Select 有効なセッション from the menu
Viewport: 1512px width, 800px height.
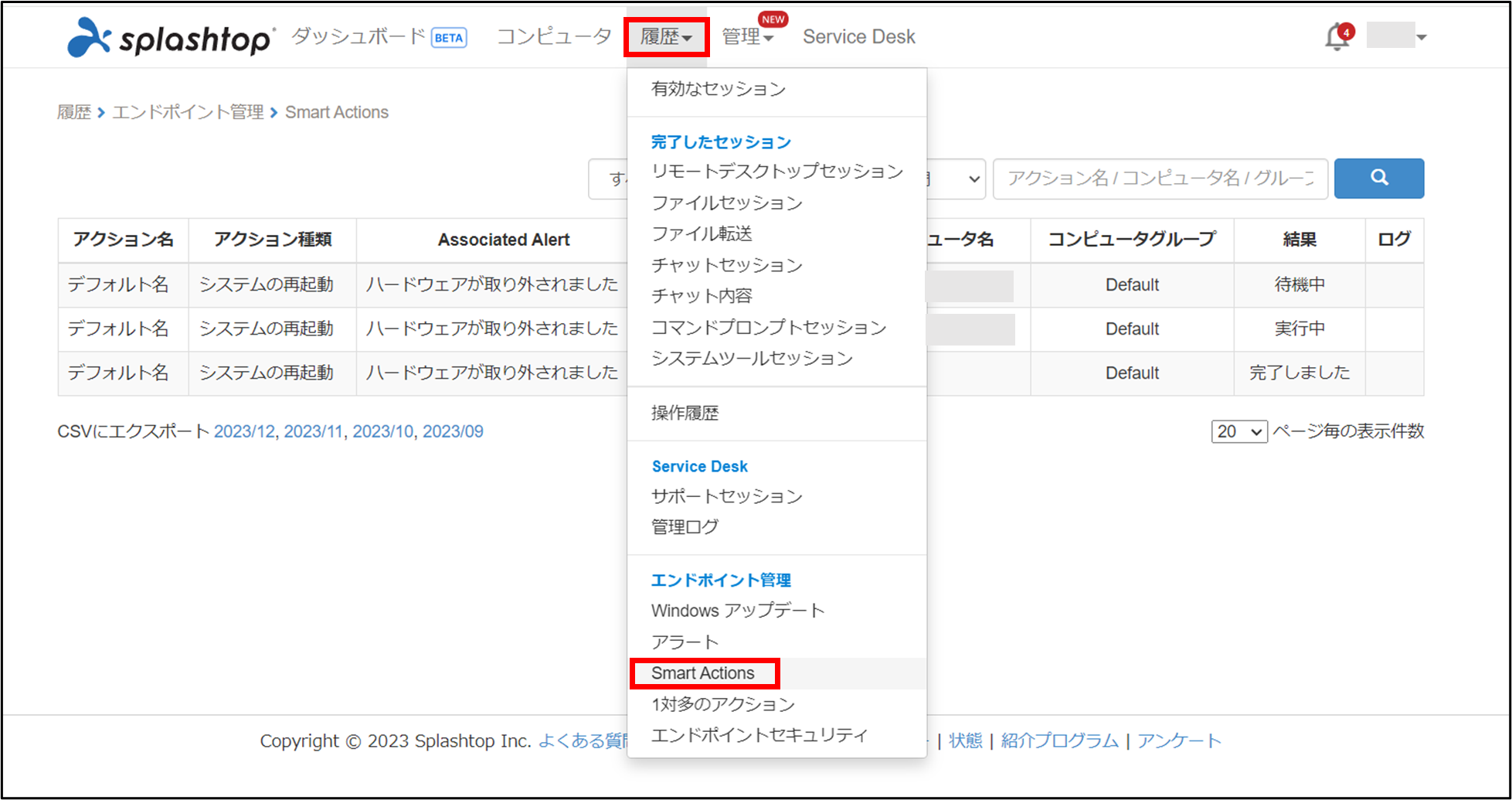(719, 89)
